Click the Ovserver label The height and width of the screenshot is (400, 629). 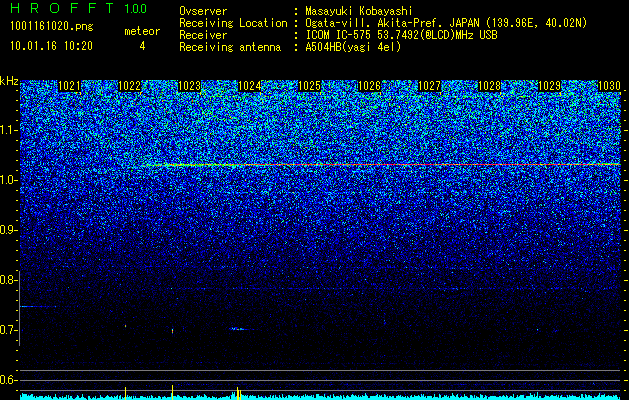(x=203, y=11)
